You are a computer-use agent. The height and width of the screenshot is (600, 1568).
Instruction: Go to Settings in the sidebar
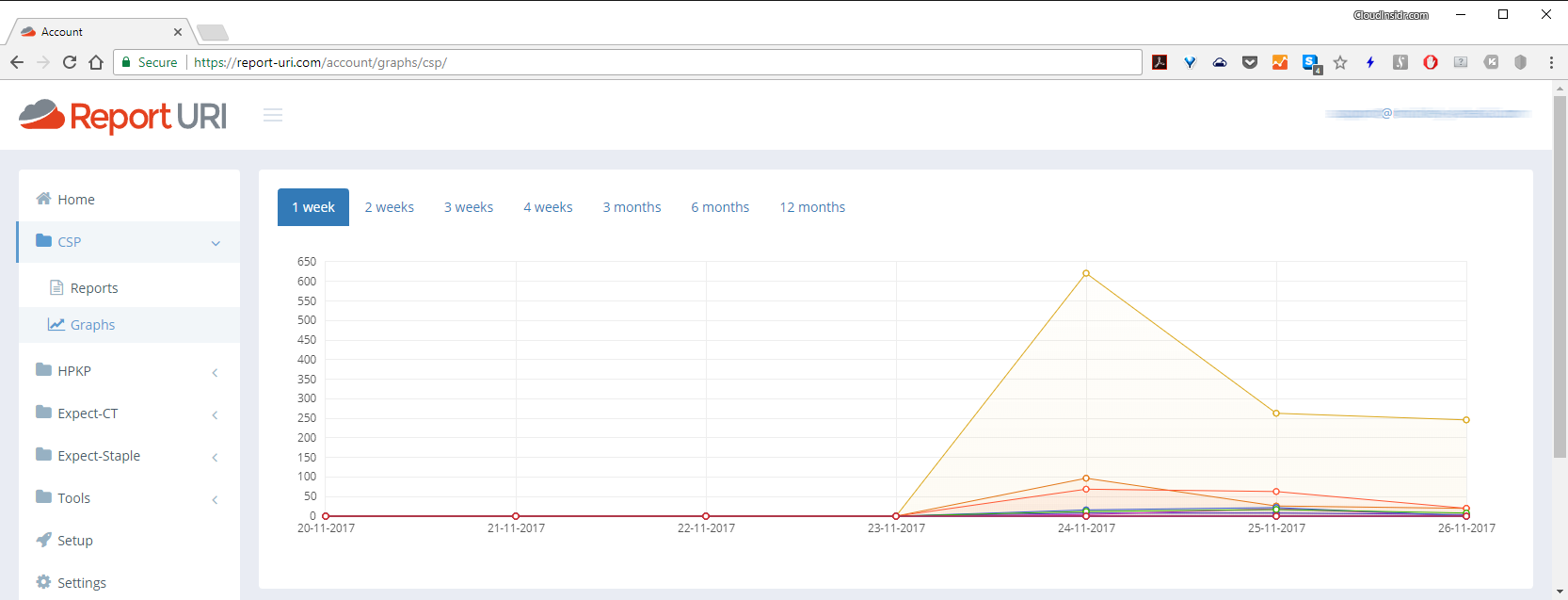81,583
